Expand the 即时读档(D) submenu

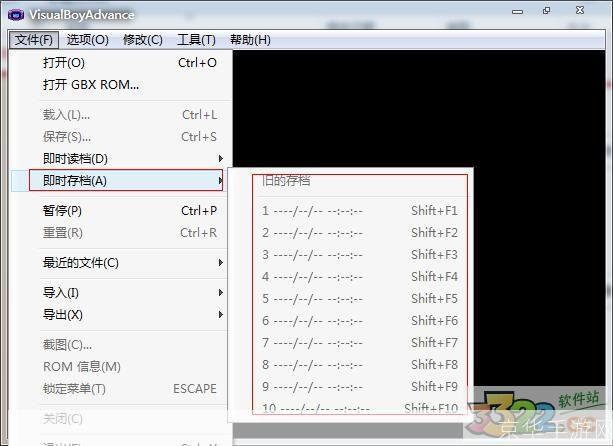[x=122, y=158]
